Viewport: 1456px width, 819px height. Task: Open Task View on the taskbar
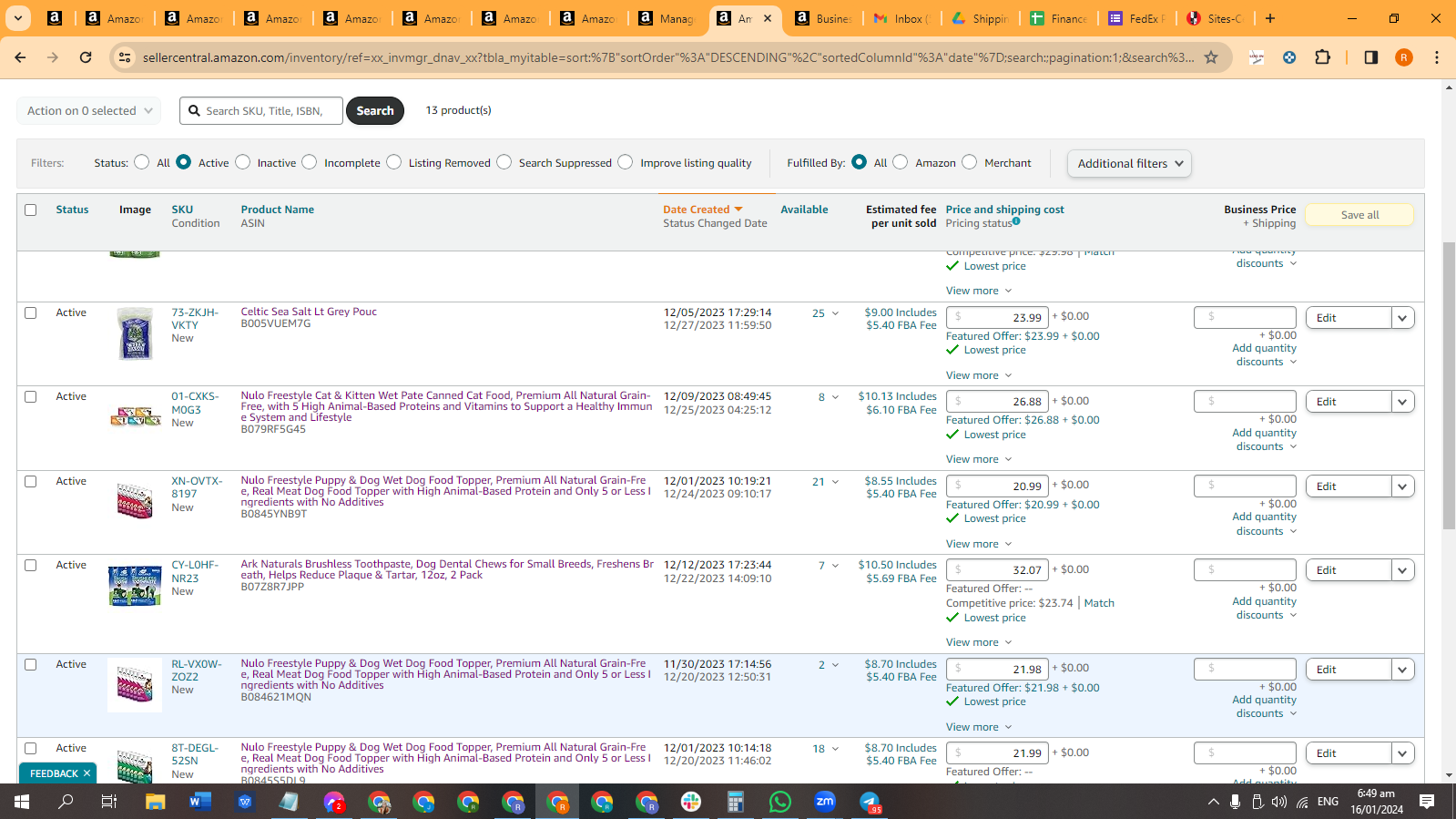[108, 802]
